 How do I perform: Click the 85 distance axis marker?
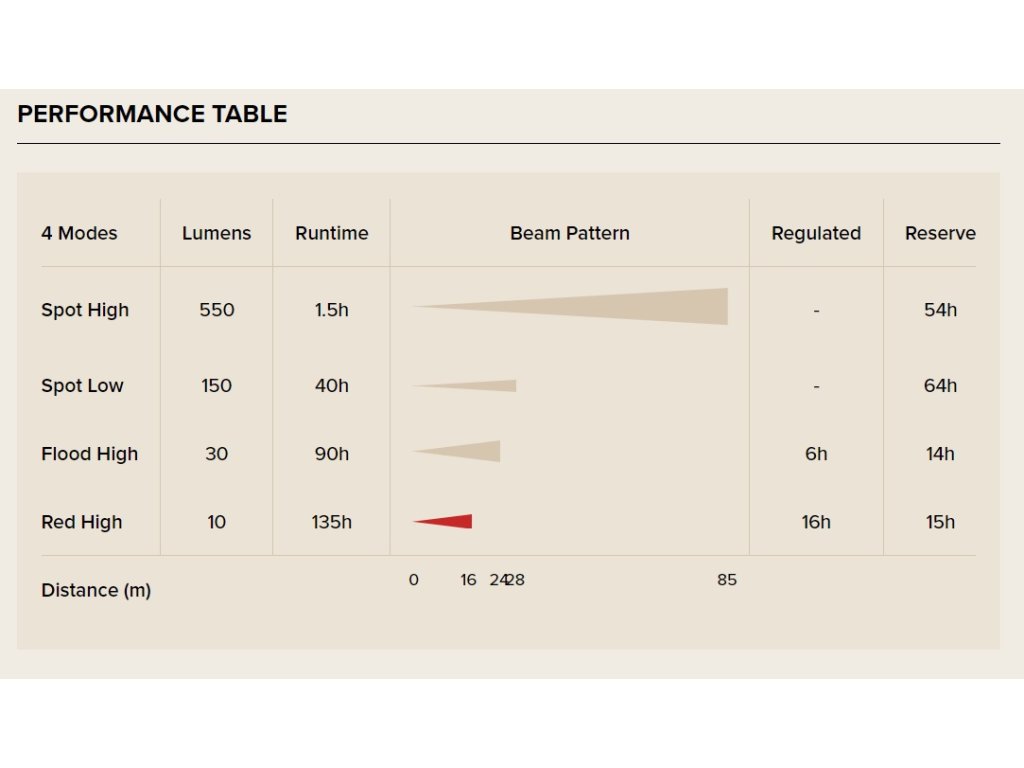727,580
